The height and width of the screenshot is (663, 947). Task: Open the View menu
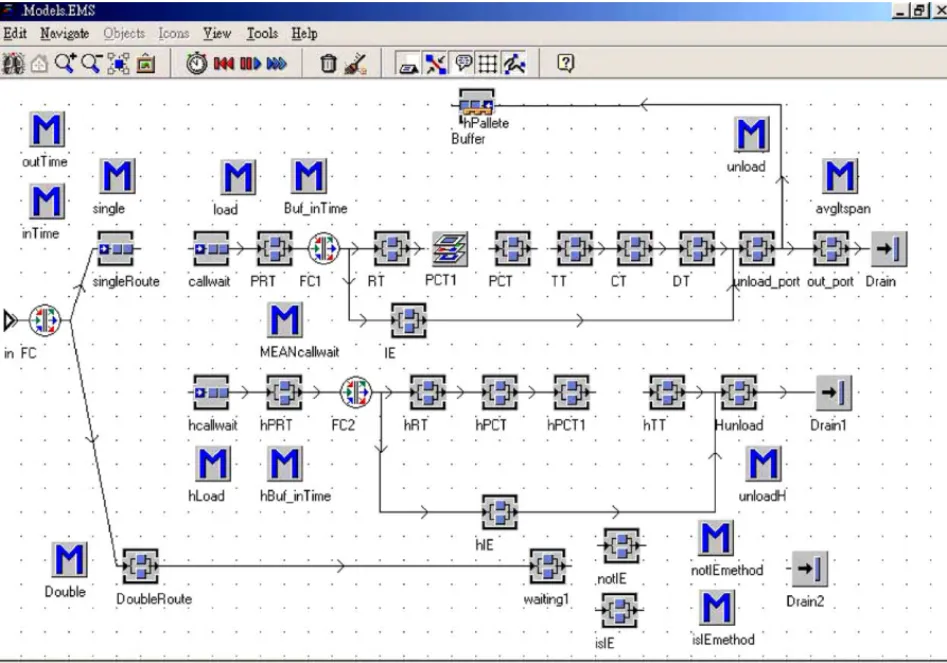pos(217,33)
